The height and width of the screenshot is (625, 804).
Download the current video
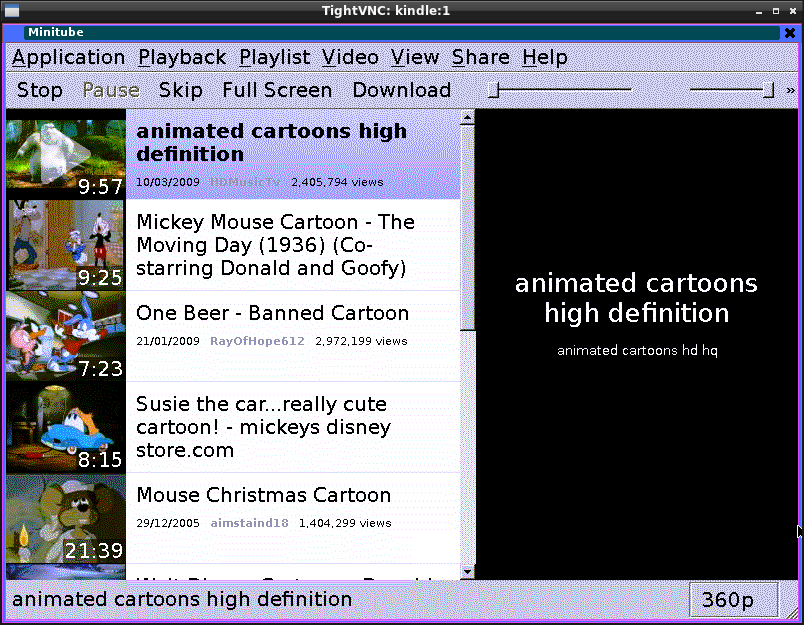pos(401,90)
